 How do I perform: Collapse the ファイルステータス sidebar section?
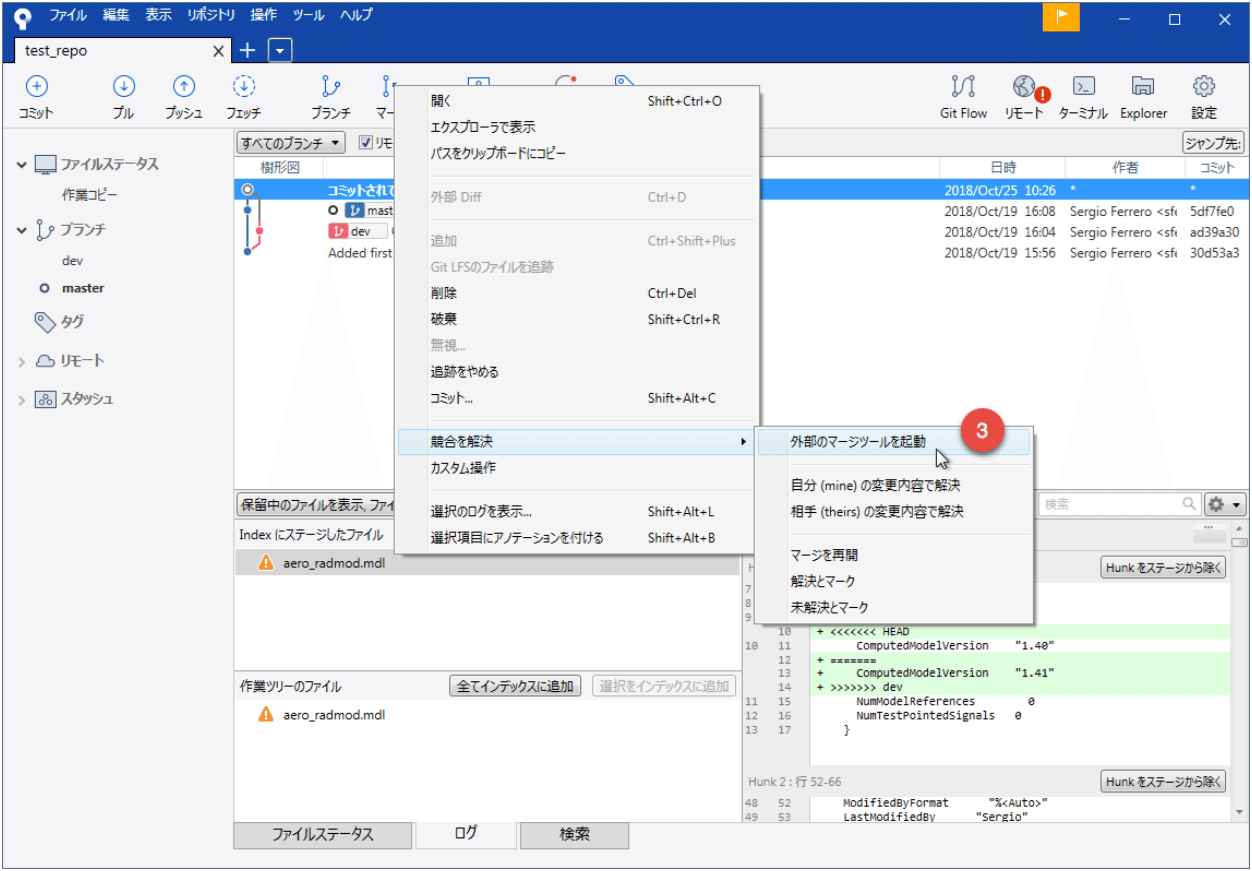[22, 164]
